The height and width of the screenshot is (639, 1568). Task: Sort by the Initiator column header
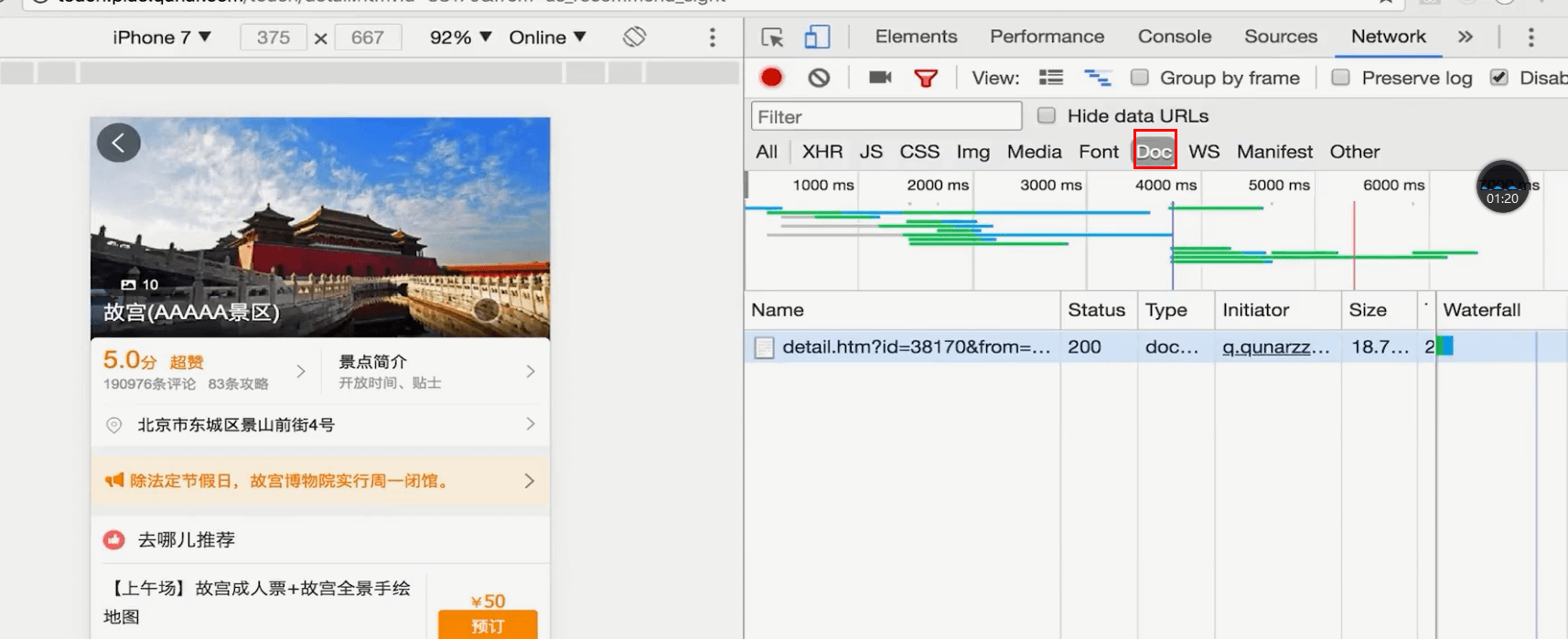coord(1278,310)
